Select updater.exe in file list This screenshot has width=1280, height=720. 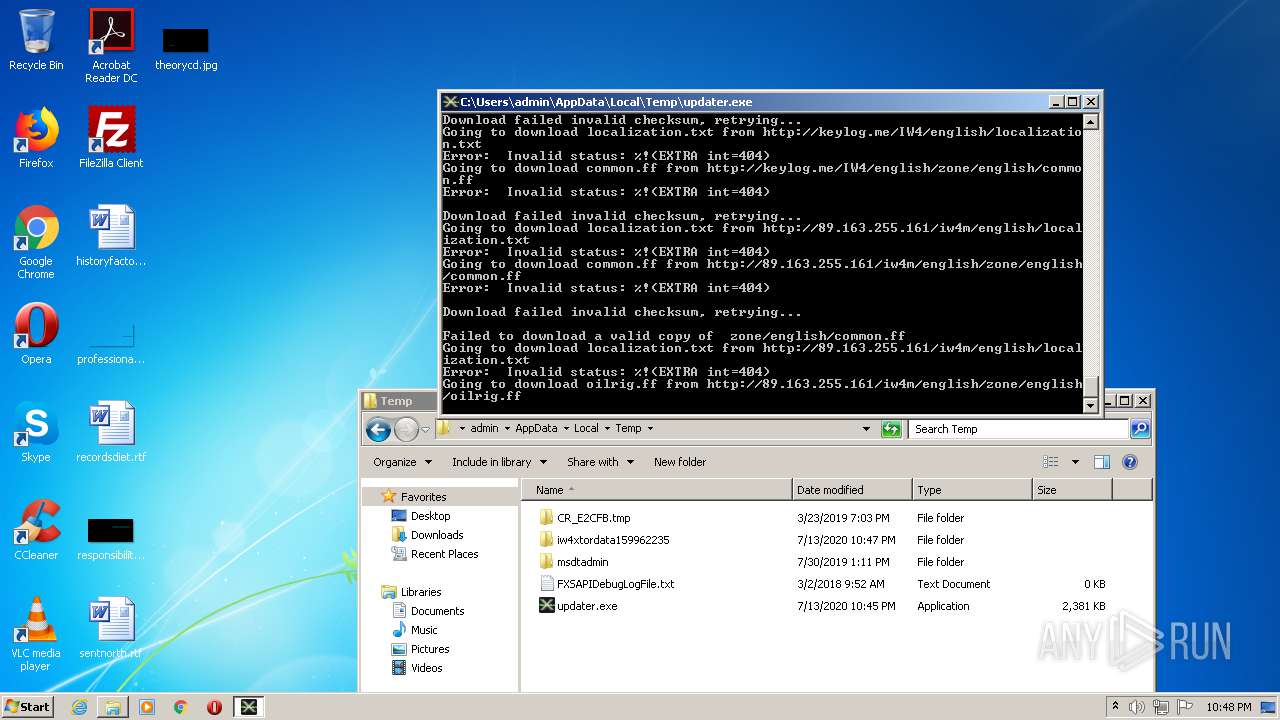click(587, 606)
